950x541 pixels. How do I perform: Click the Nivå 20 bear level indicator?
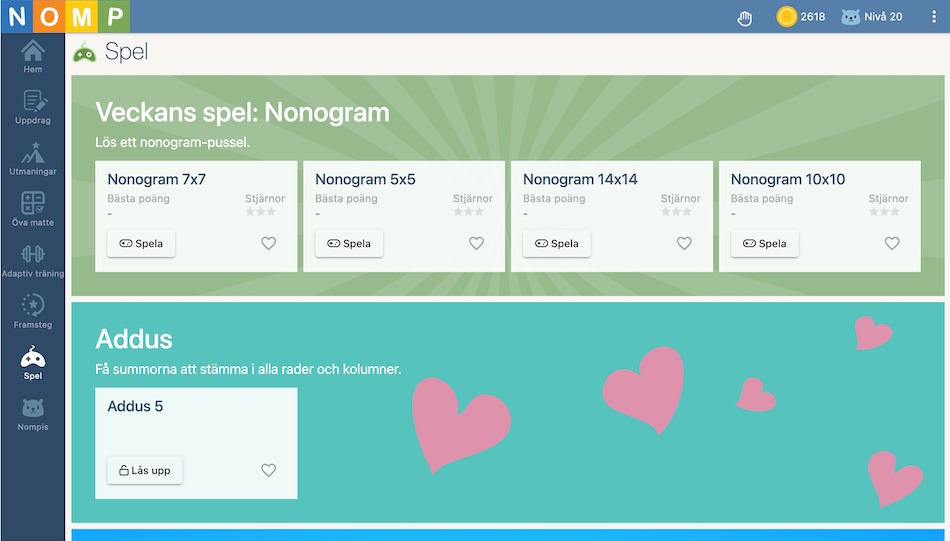tap(872, 17)
